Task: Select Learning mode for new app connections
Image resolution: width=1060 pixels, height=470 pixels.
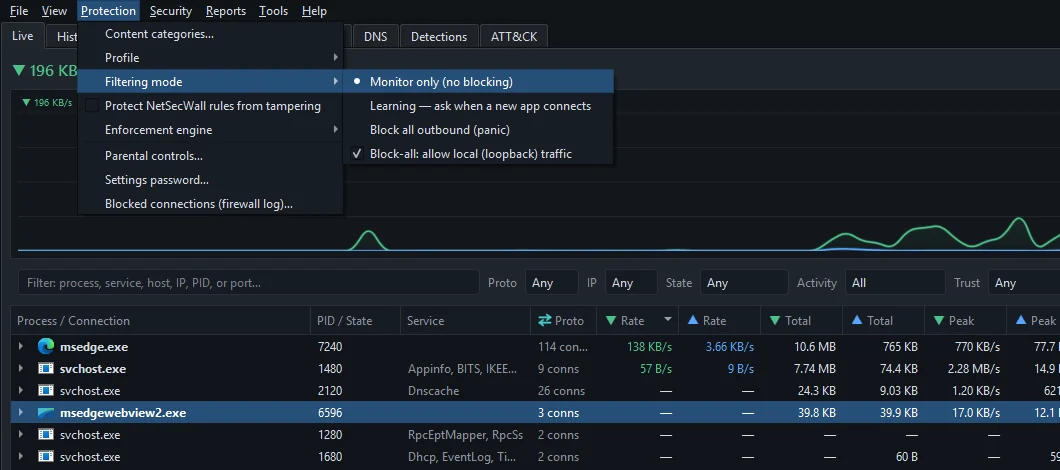Action: coord(478,106)
